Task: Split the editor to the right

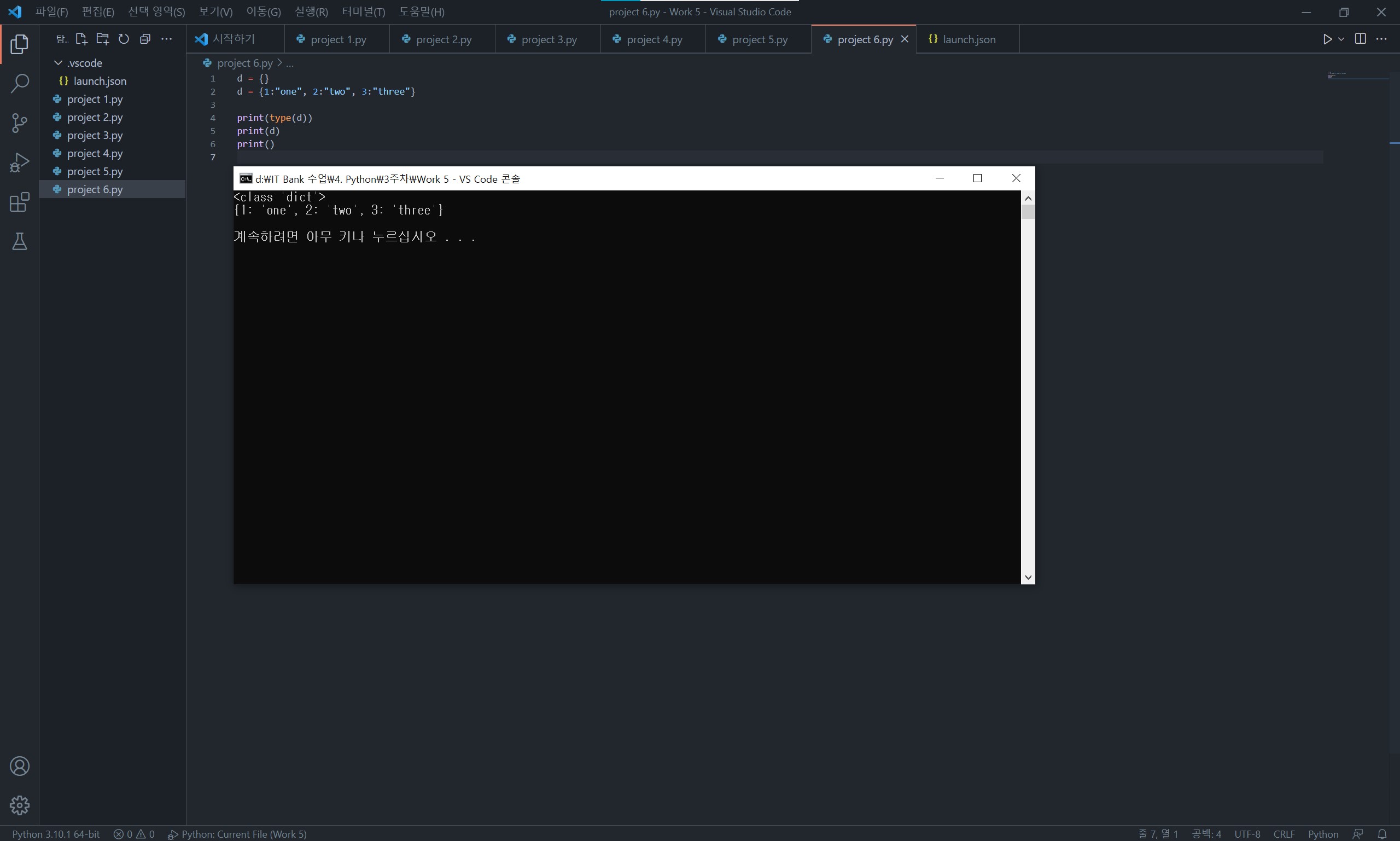Action: 1361,39
